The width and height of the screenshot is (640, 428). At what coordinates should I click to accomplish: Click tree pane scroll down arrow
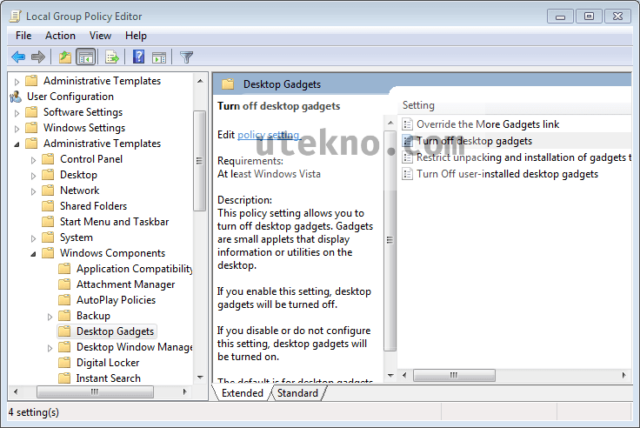[200, 377]
